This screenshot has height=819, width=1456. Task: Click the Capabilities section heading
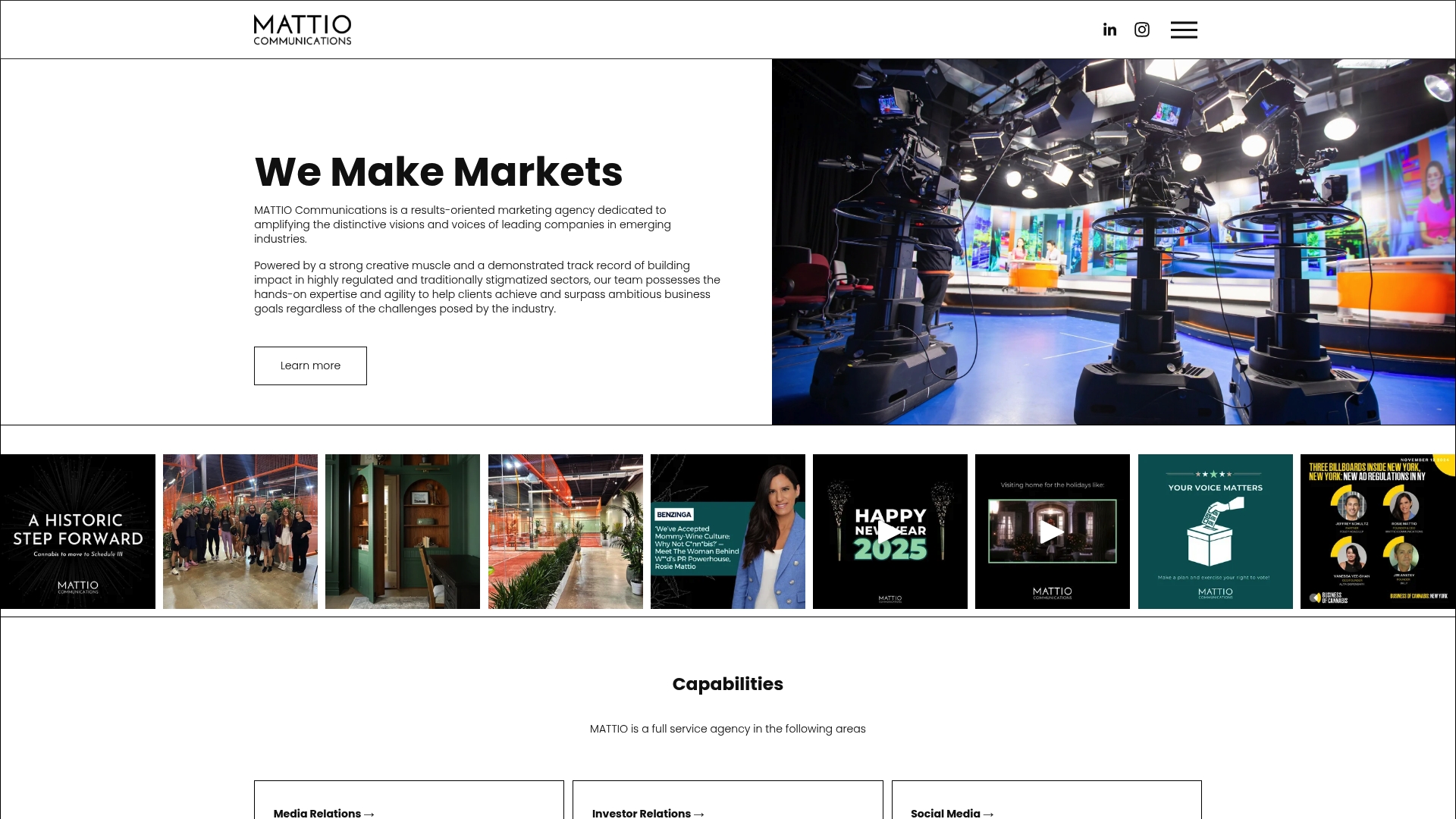[727, 683]
